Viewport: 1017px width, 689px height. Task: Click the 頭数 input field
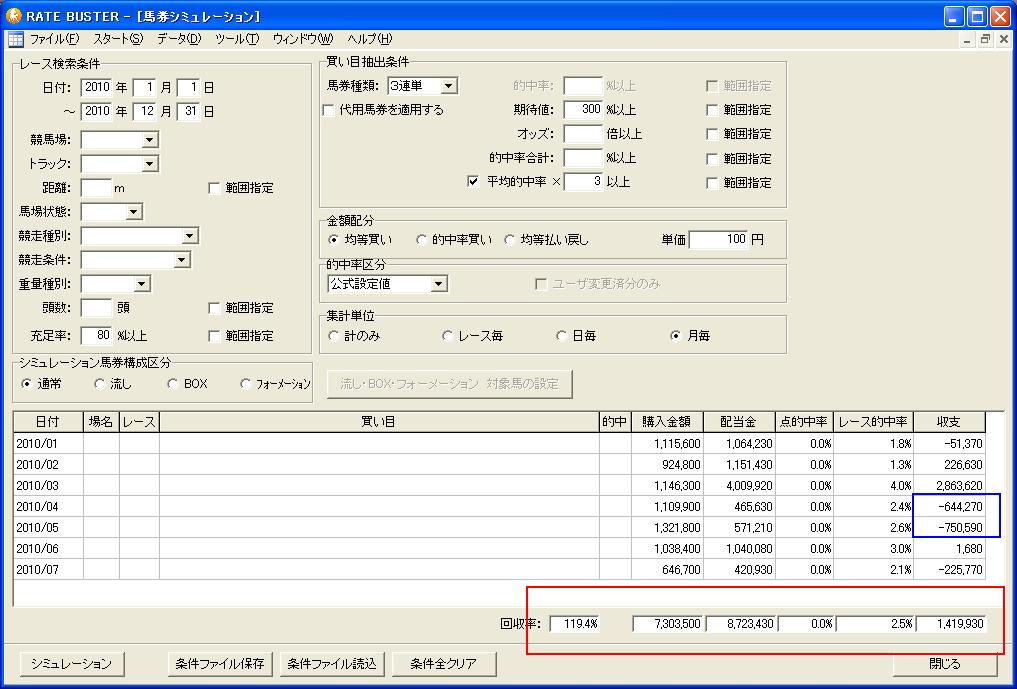click(97, 308)
